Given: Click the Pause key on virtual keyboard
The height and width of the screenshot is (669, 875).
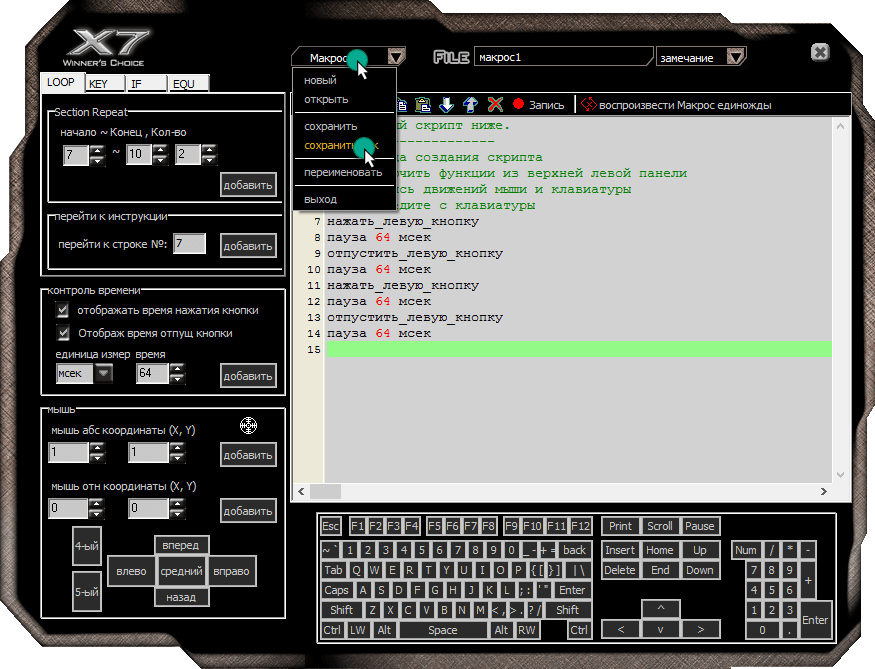Looking at the screenshot, I should (700, 526).
